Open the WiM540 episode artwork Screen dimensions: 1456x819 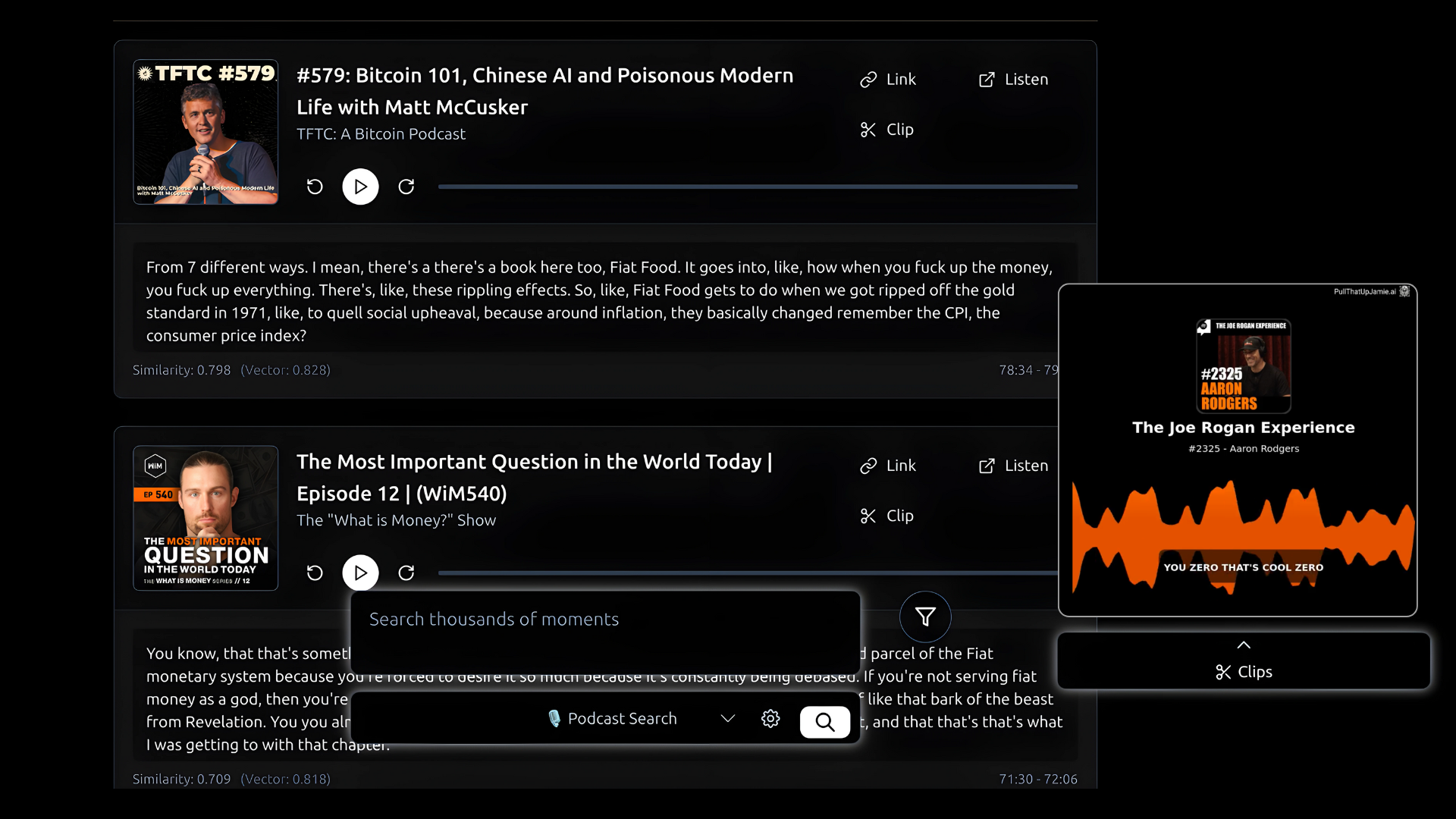206,518
